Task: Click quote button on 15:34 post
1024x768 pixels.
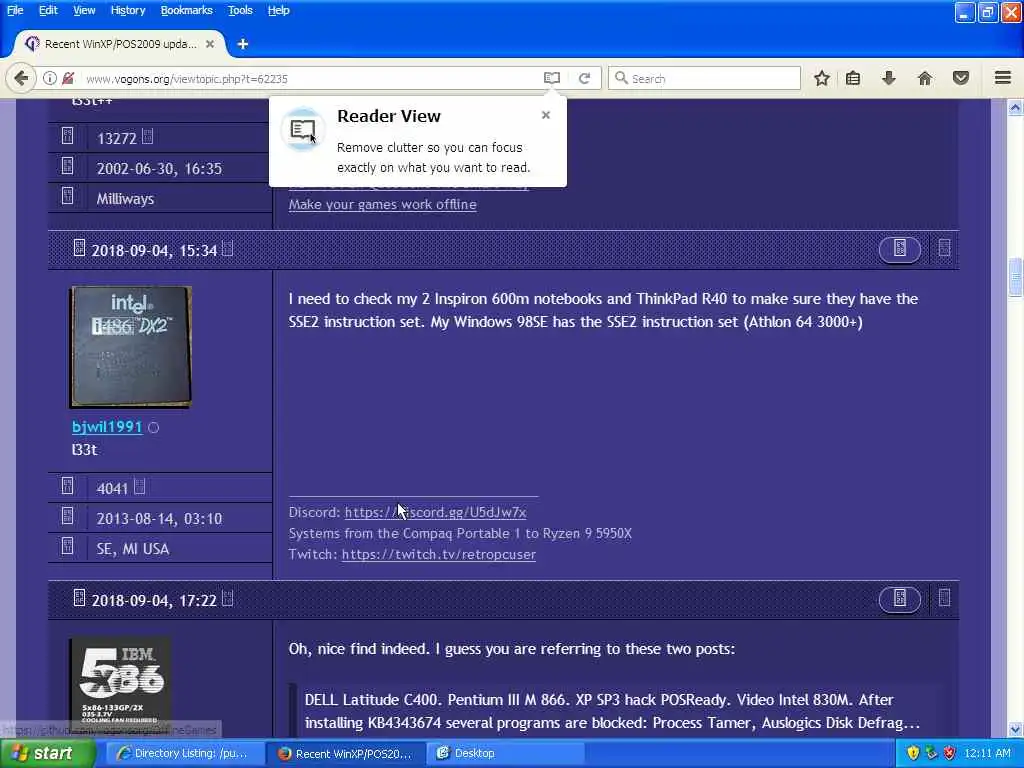Action: pyautogui.click(x=900, y=249)
